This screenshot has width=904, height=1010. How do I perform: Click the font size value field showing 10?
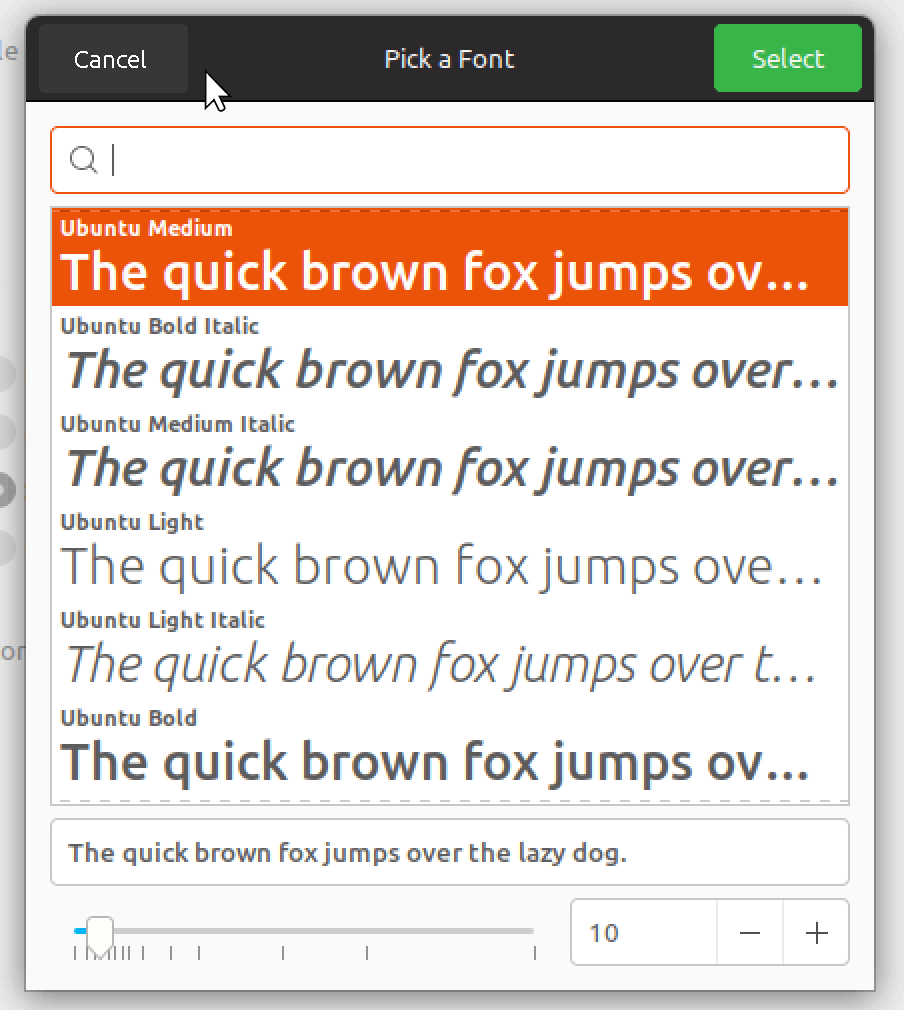point(644,933)
